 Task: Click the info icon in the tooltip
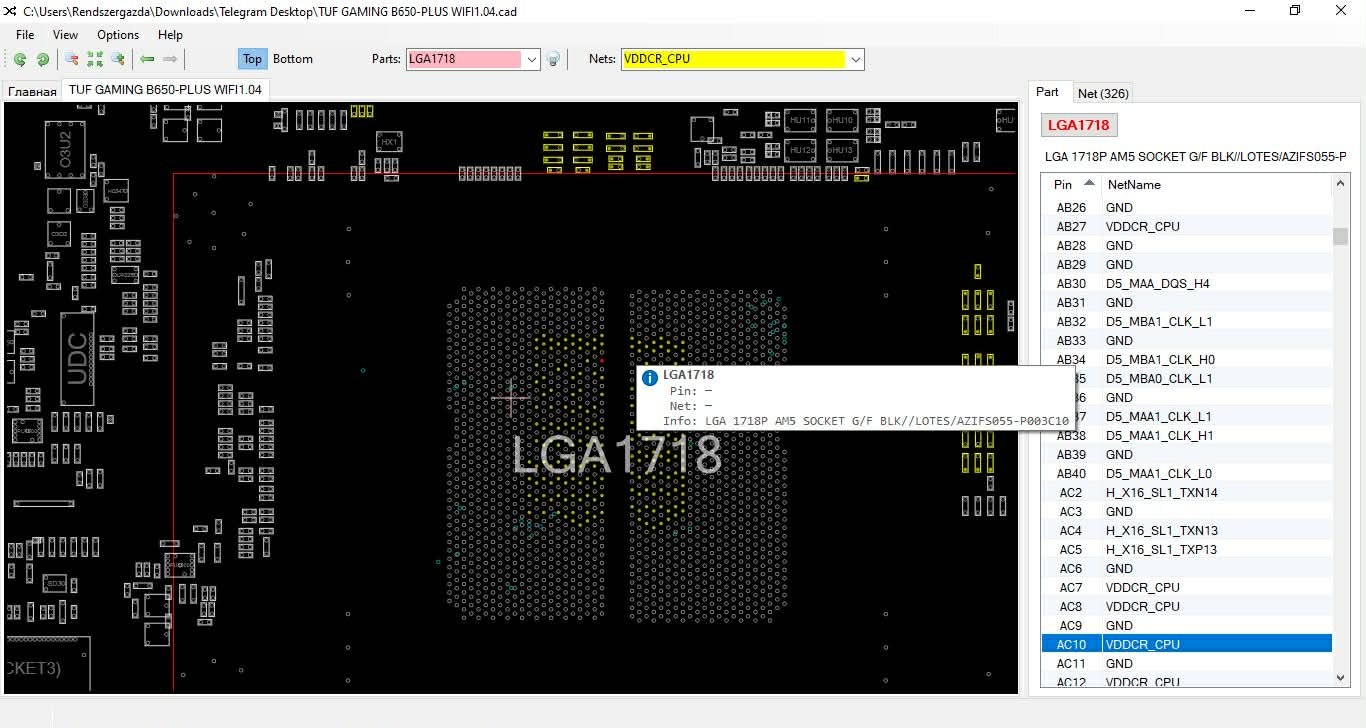point(650,378)
